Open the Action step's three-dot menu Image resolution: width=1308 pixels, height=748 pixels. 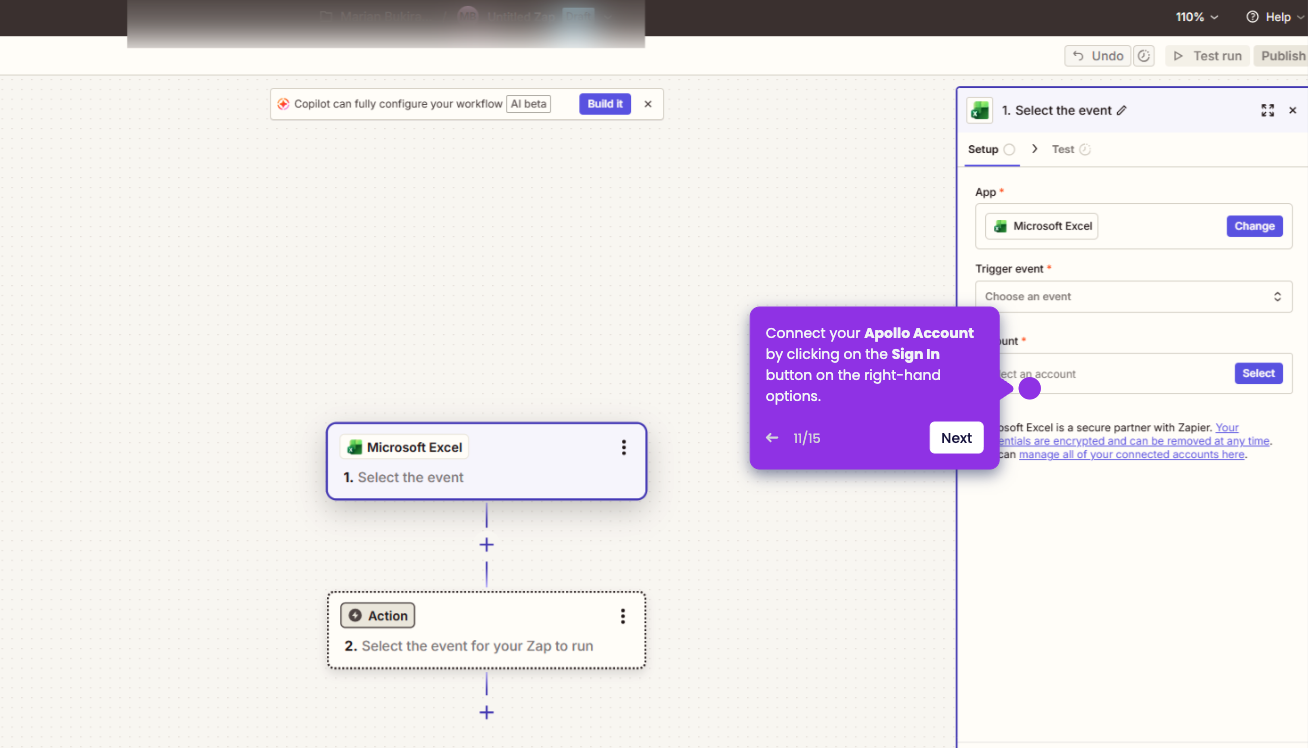(x=623, y=616)
